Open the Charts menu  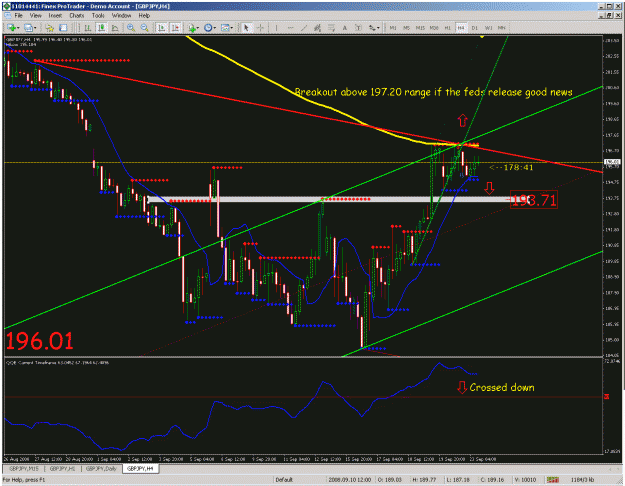tap(77, 16)
